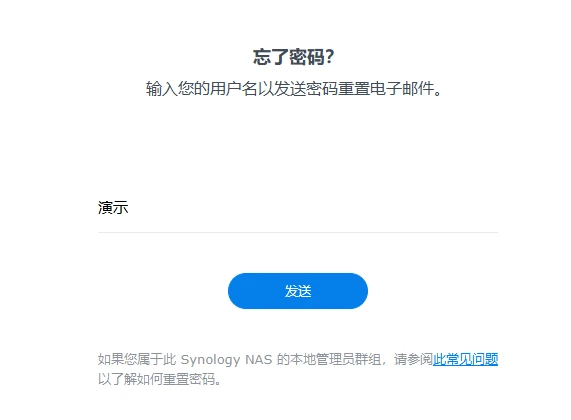This screenshot has height=420, width=571.
Task: Click the 密码 characters in the heading
Action: pos(307,57)
